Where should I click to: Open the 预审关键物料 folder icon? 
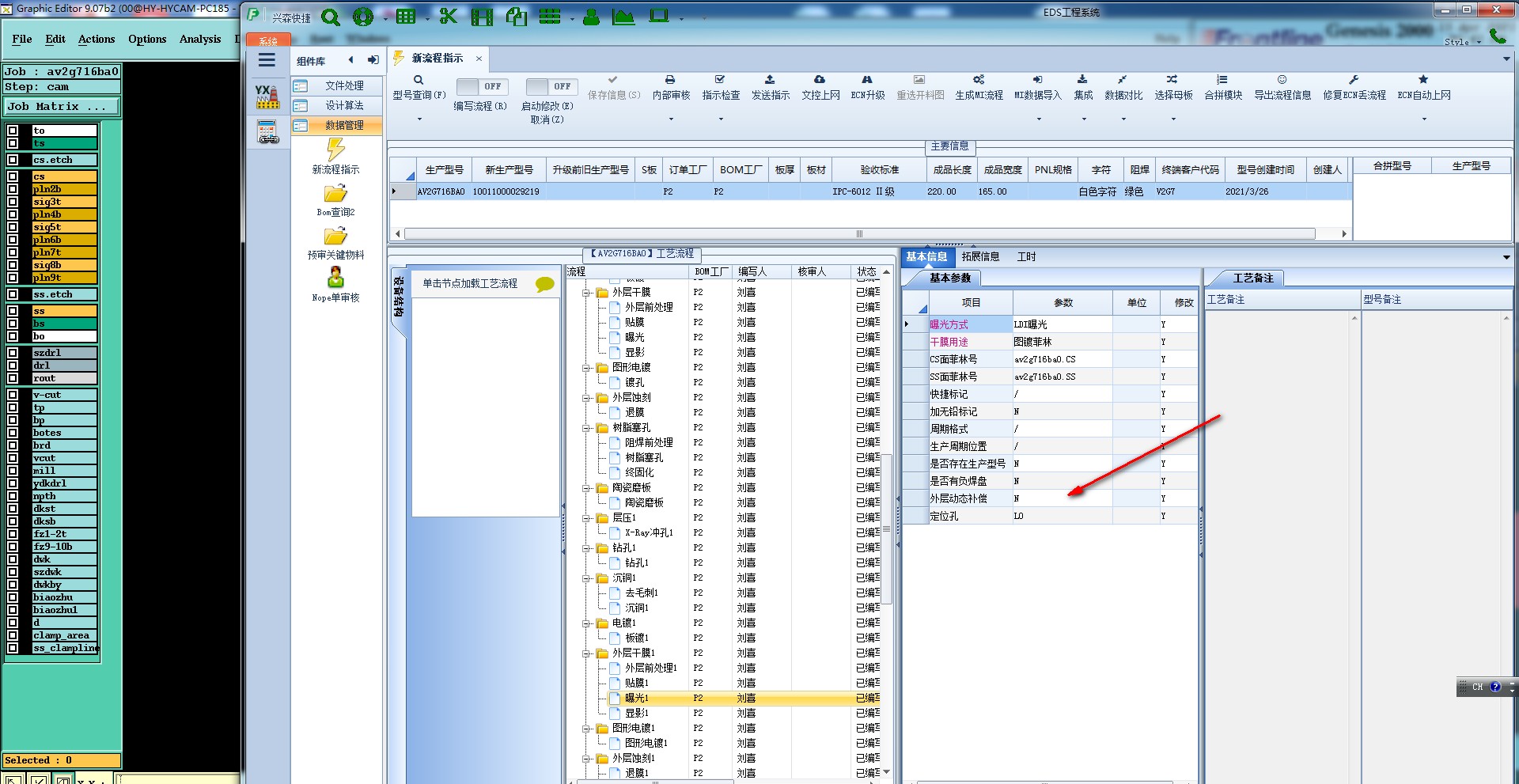click(335, 236)
